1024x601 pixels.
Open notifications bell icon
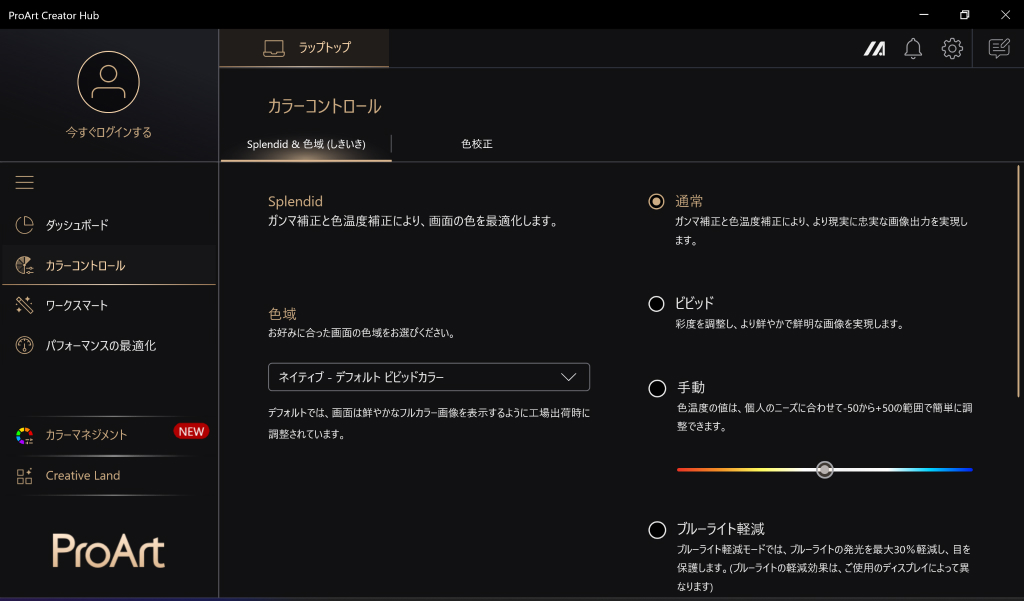tap(913, 48)
